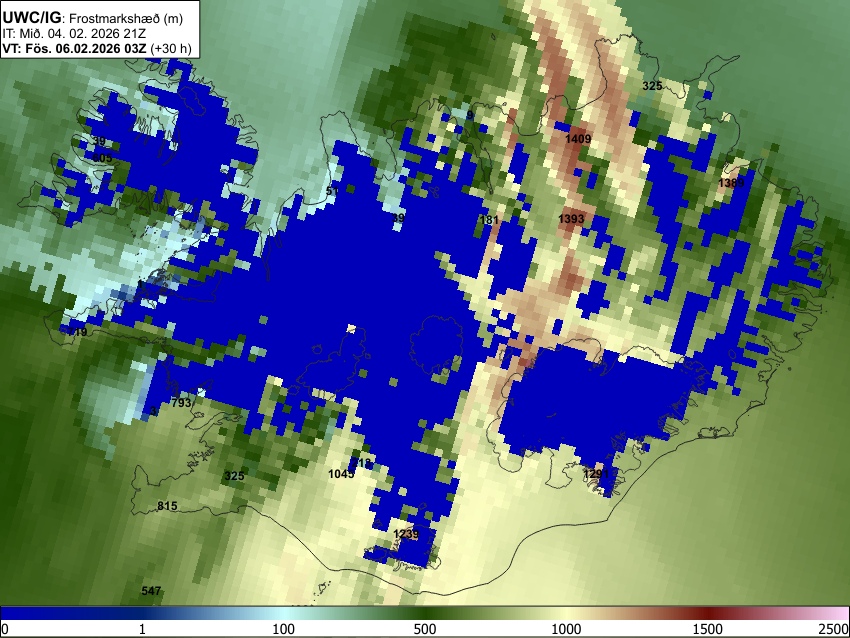Click the map value 1045
850x638 pixels.
coord(341,474)
